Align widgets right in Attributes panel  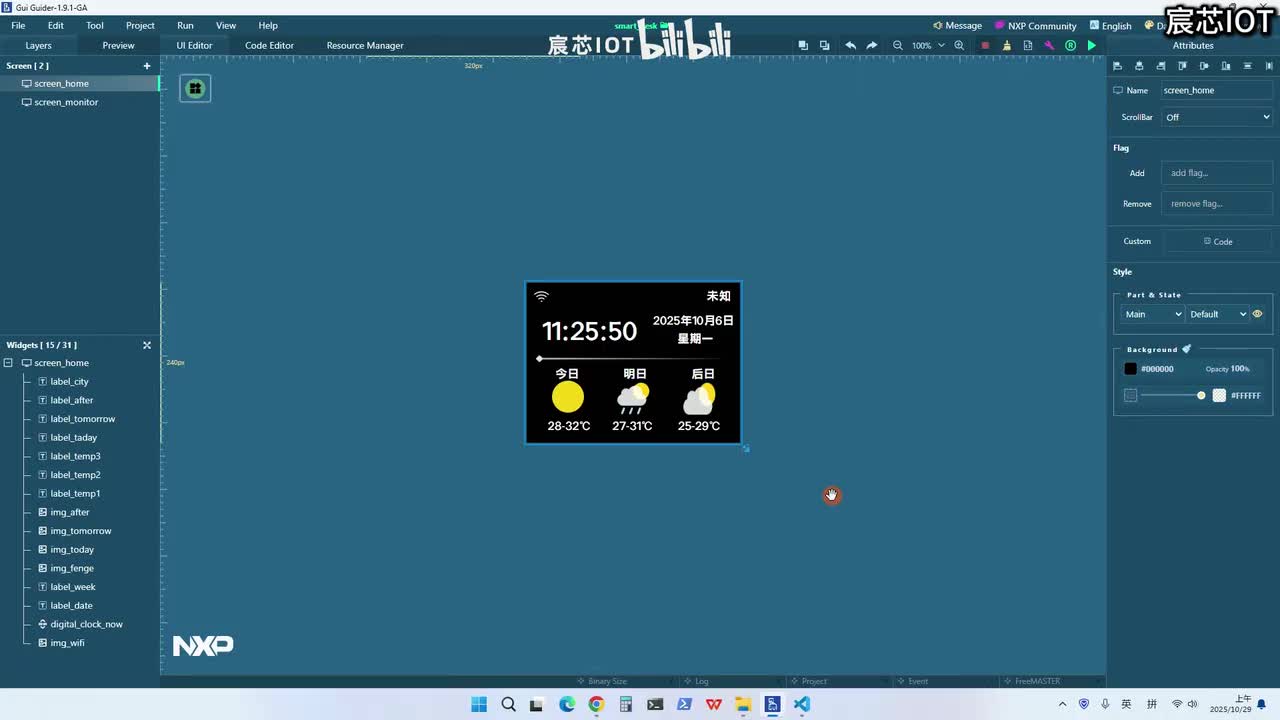point(1161,66)
